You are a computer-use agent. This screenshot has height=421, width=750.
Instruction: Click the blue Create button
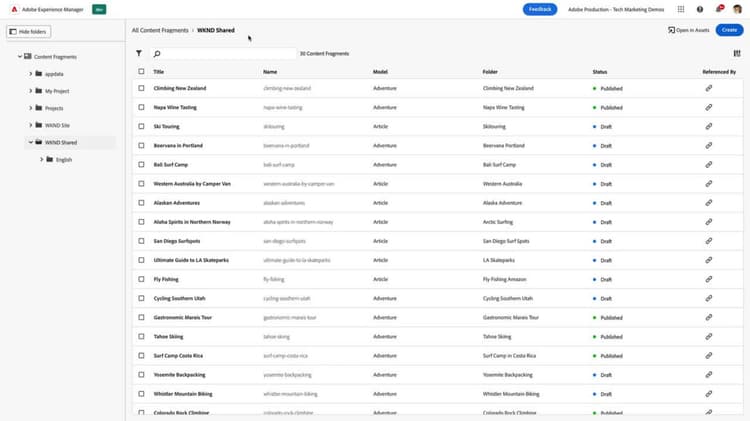click(x=729, y=30)
